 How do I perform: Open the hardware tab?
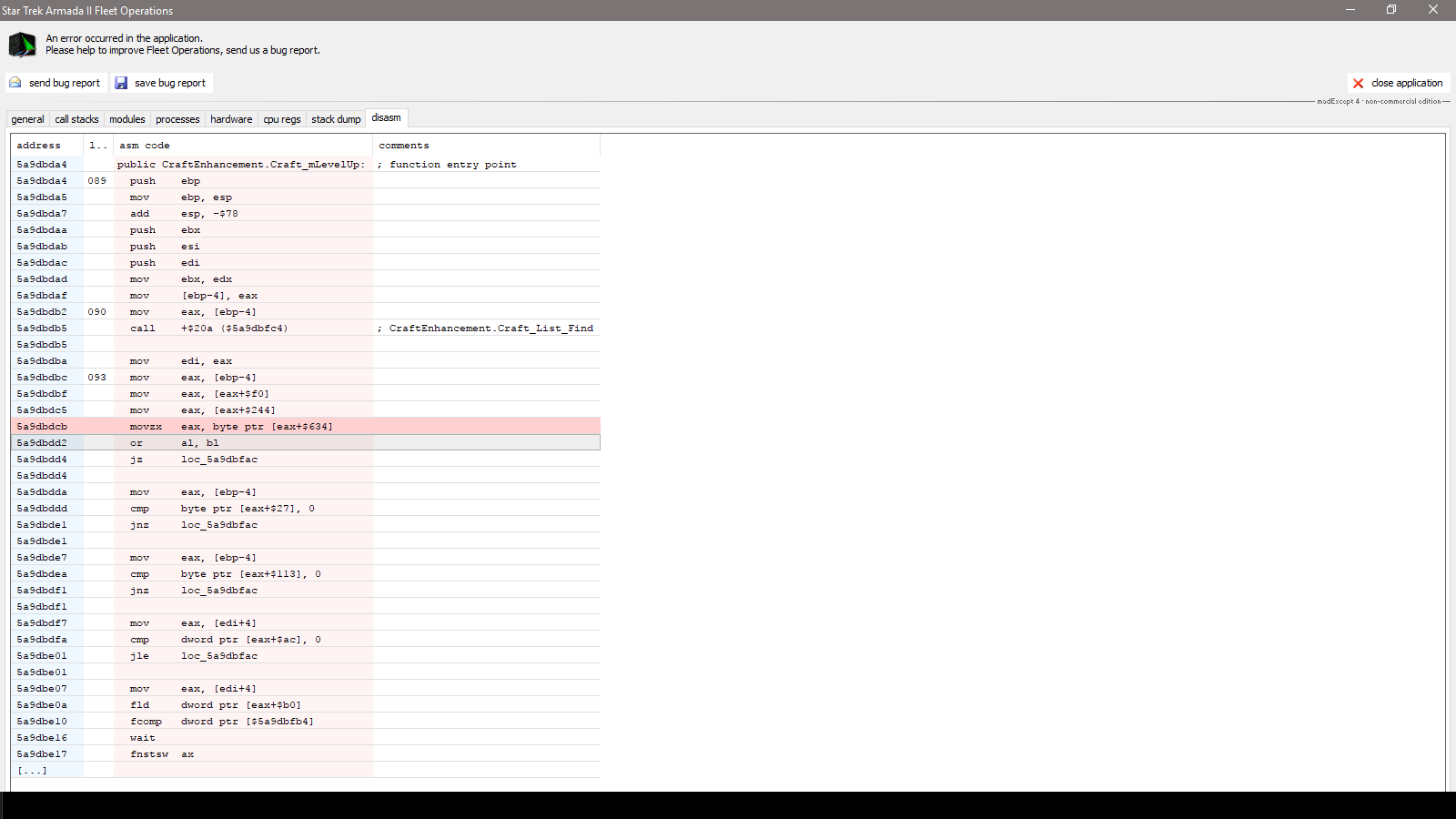231,119
